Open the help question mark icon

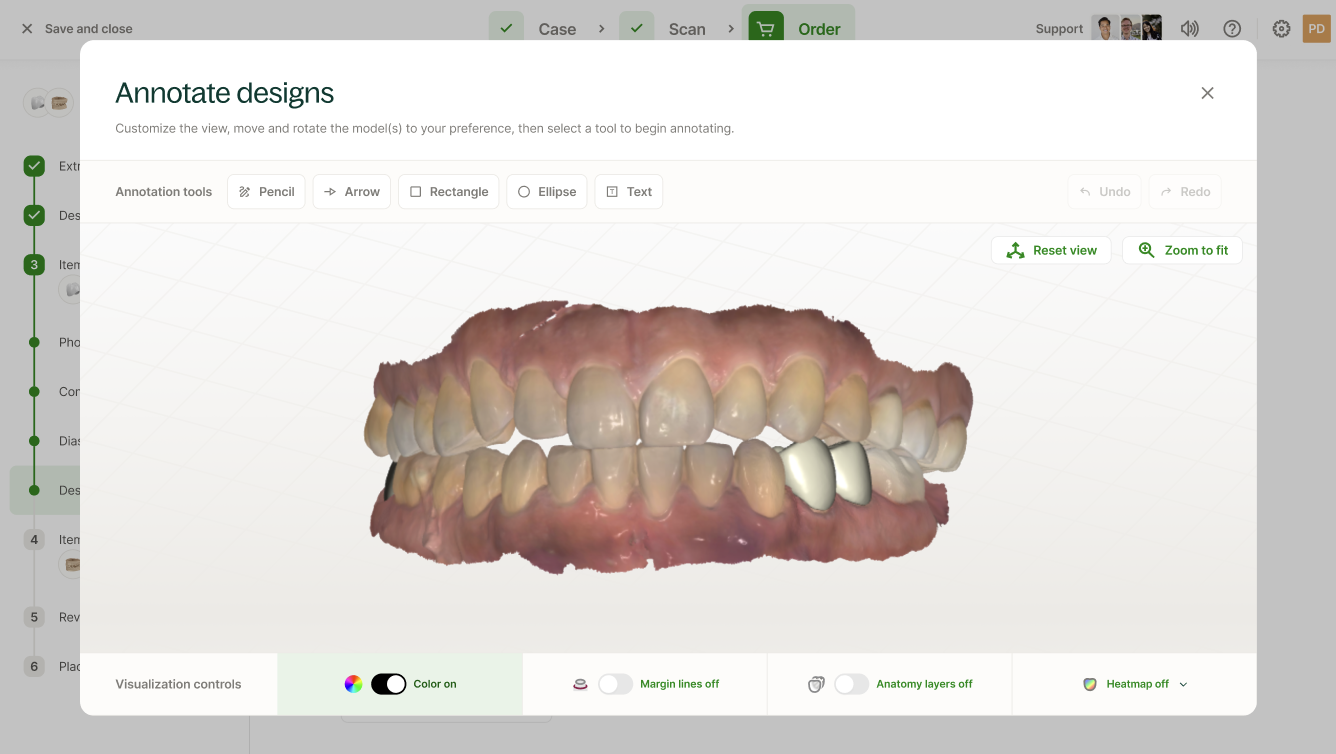1232,29
